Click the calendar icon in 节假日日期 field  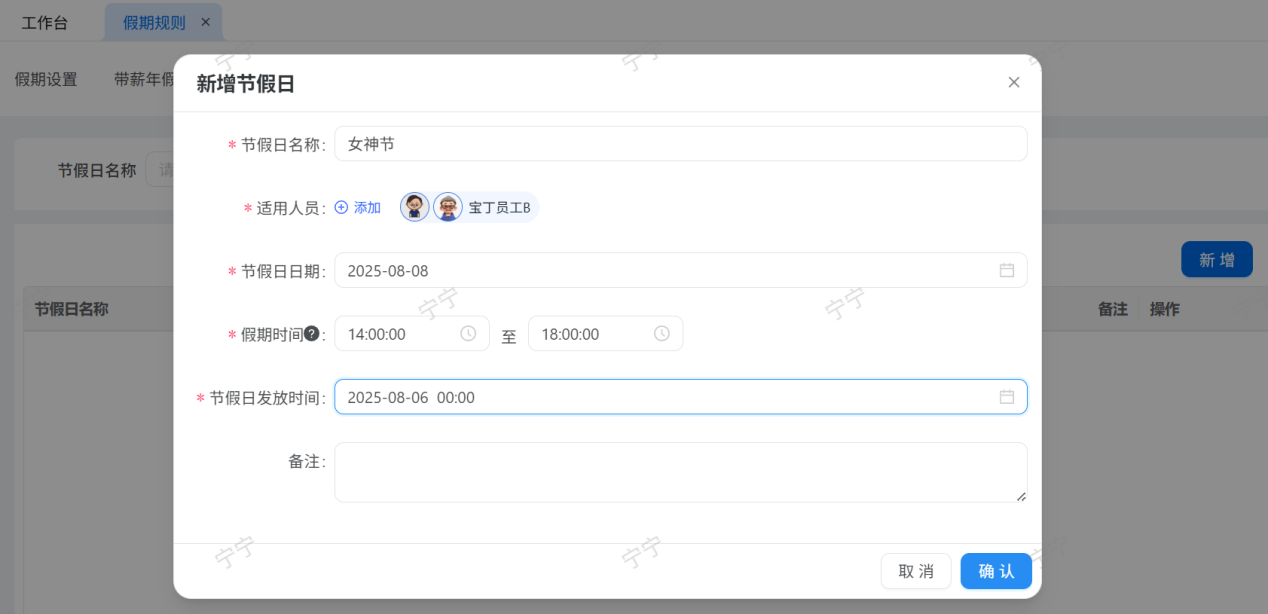[1006, 270]
